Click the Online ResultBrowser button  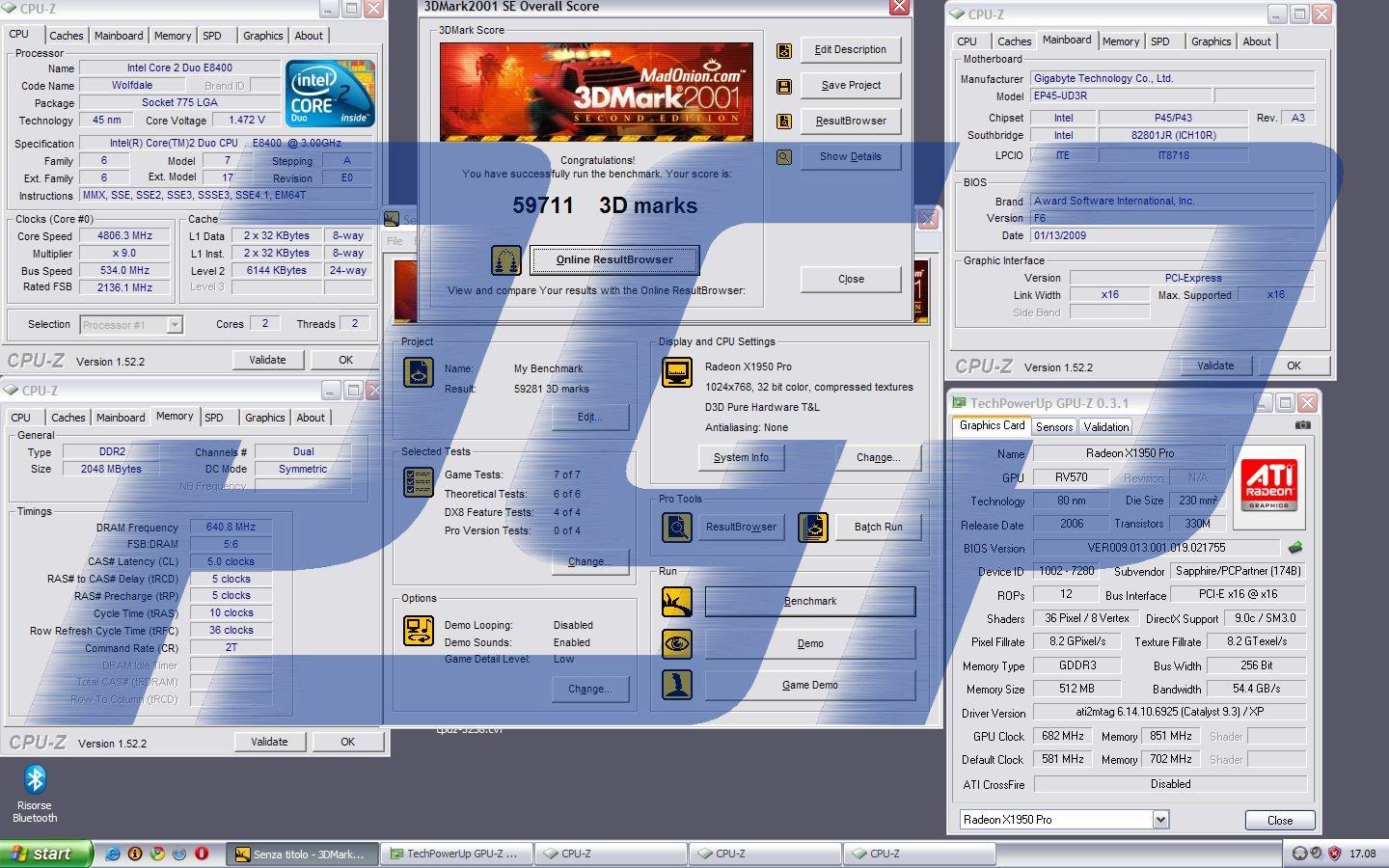point(614,259)
